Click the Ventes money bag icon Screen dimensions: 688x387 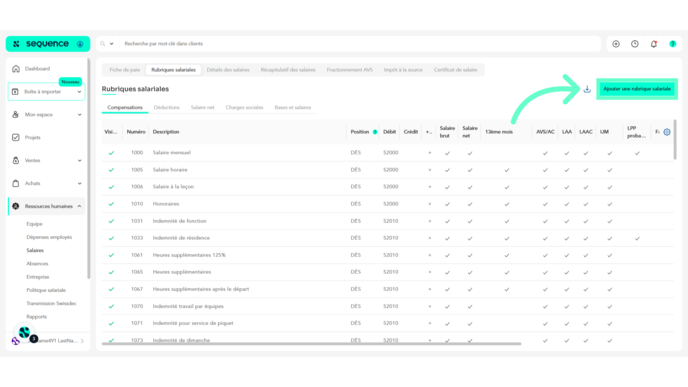coord(16,160)
